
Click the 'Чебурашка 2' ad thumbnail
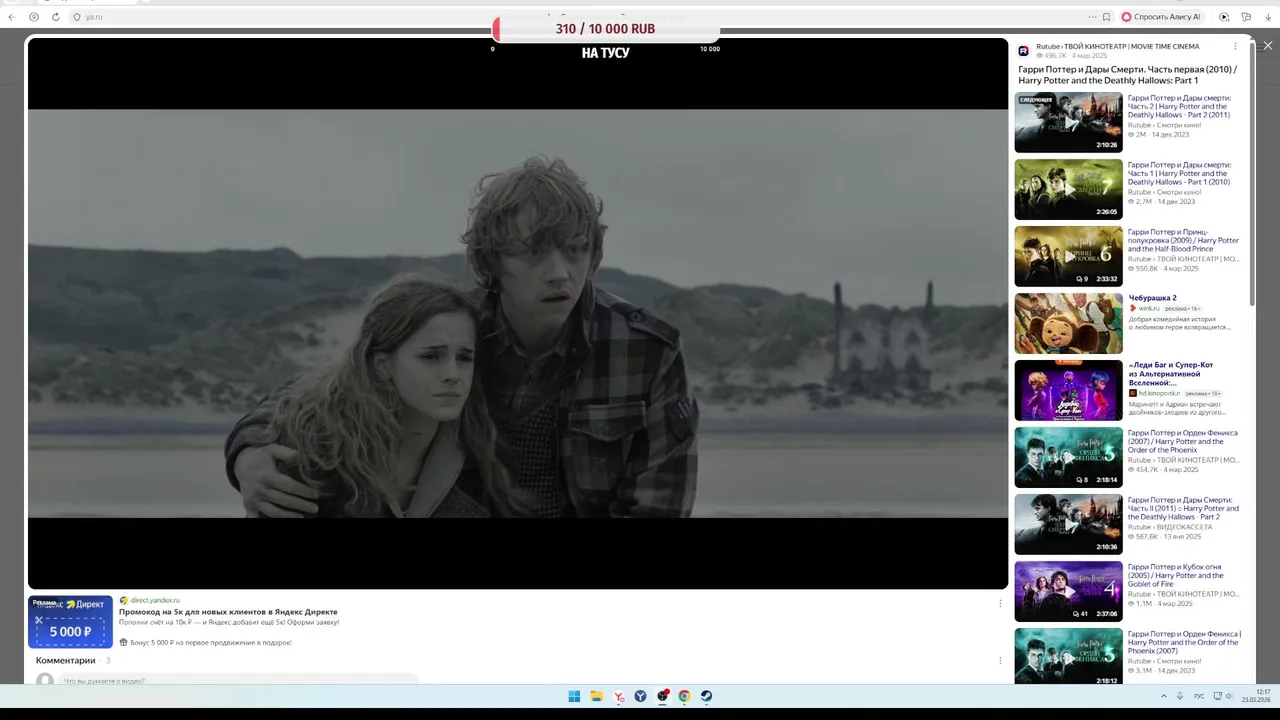coord(1068,323)
